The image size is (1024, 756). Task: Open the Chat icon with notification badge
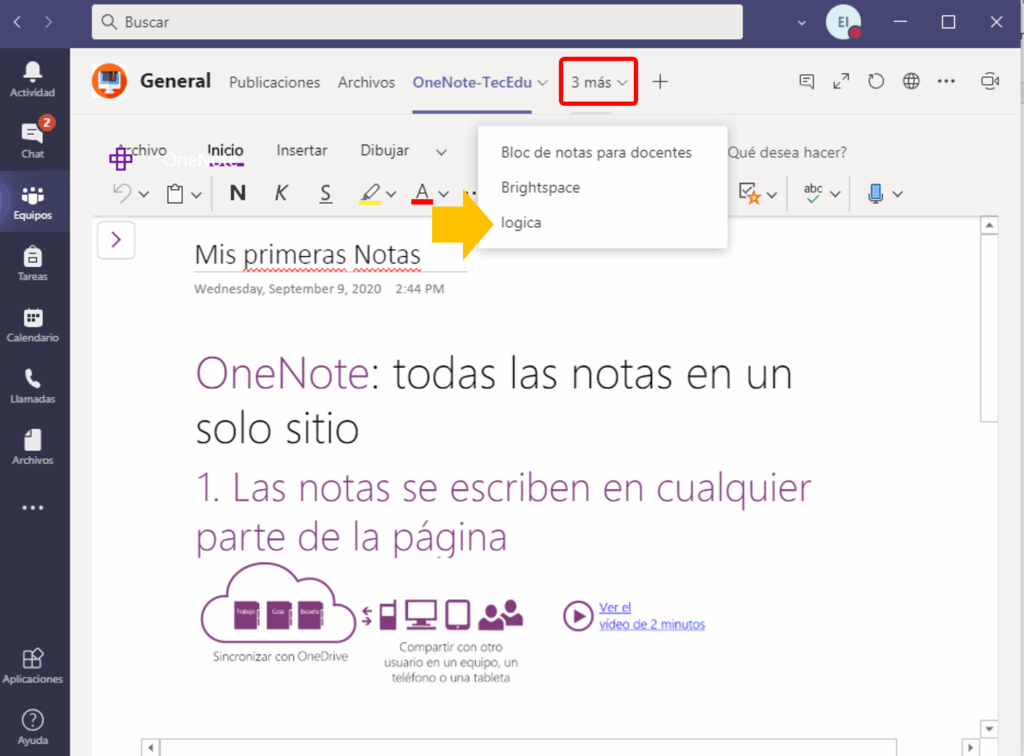pyautogui.click(x=33, y=140)
